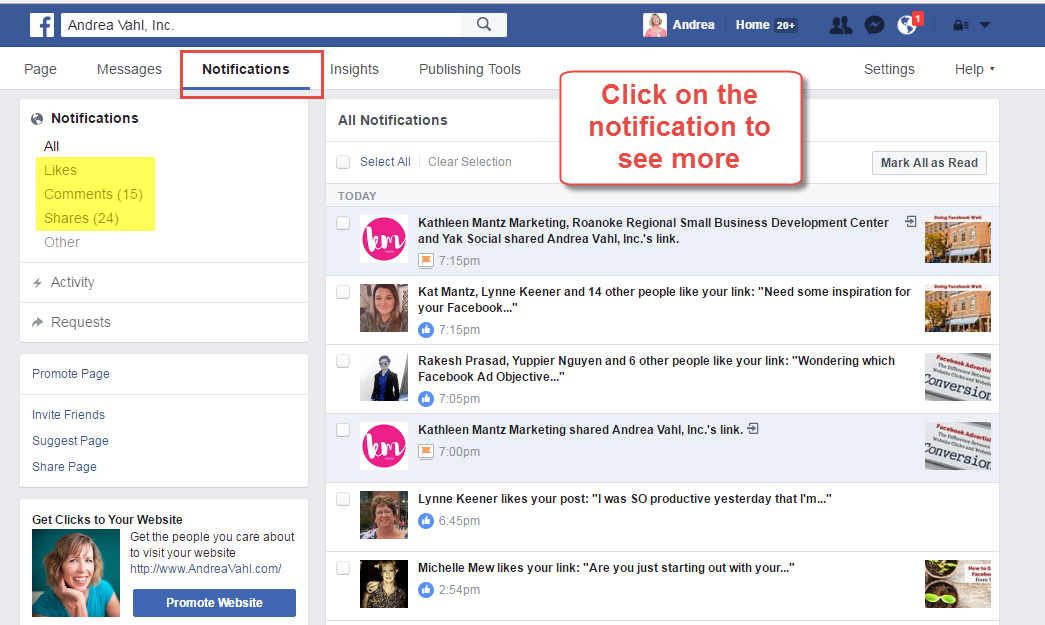The width and height of the screenshot is (1045, 625).
Task: Check the Roanoke Regional share notification box
Action: pyautogui.click(x=343, y=223)
